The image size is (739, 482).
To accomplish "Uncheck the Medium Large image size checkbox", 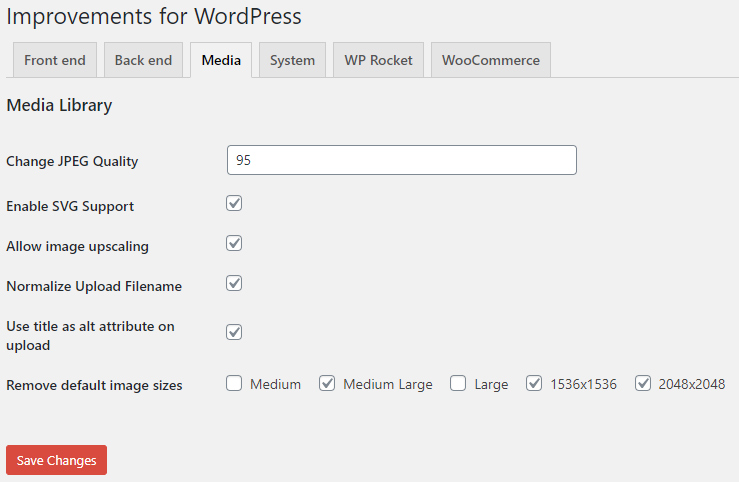I will (x=327, y=384).
